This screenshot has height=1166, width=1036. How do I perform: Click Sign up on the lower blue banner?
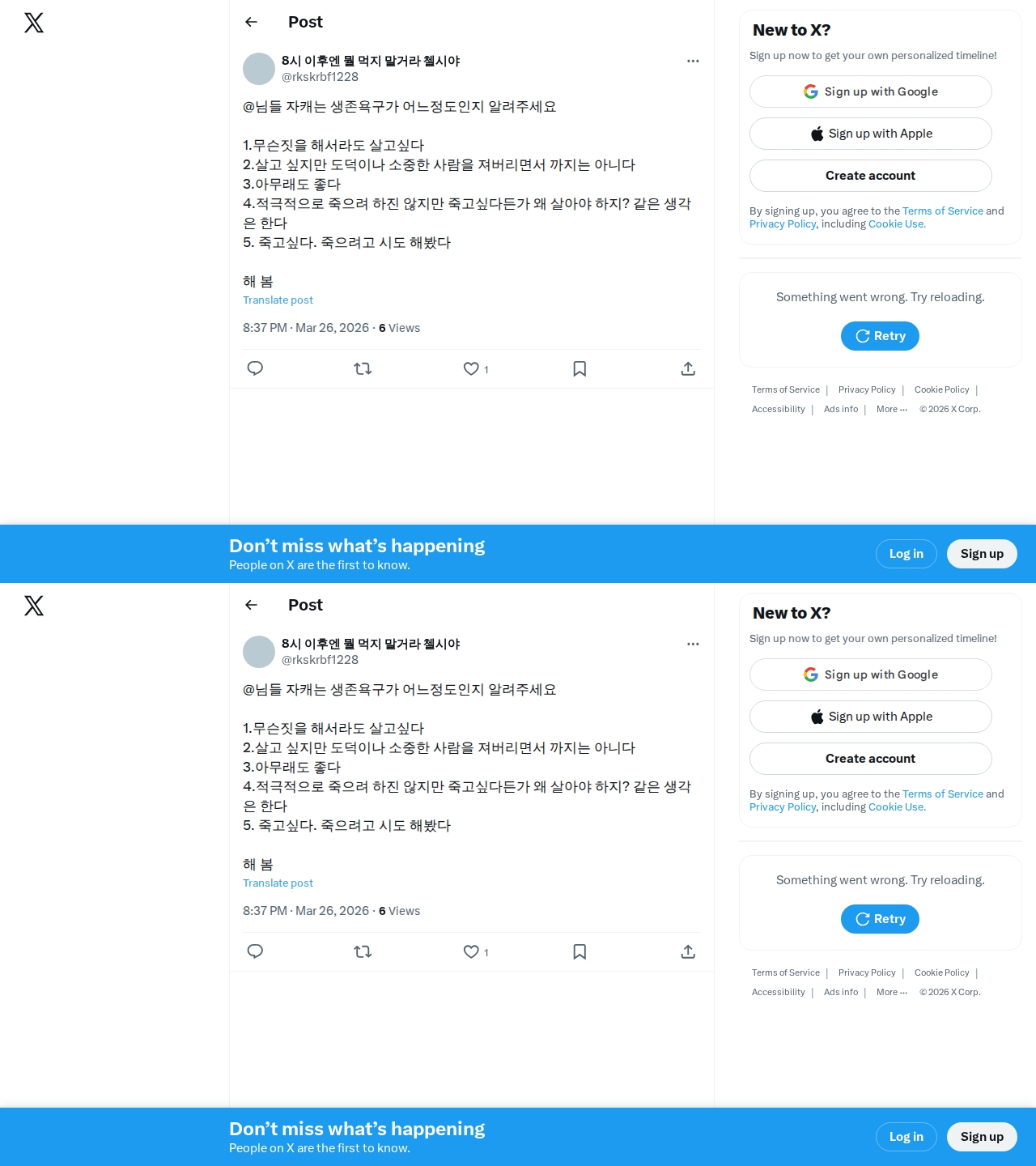[982, 1137]
